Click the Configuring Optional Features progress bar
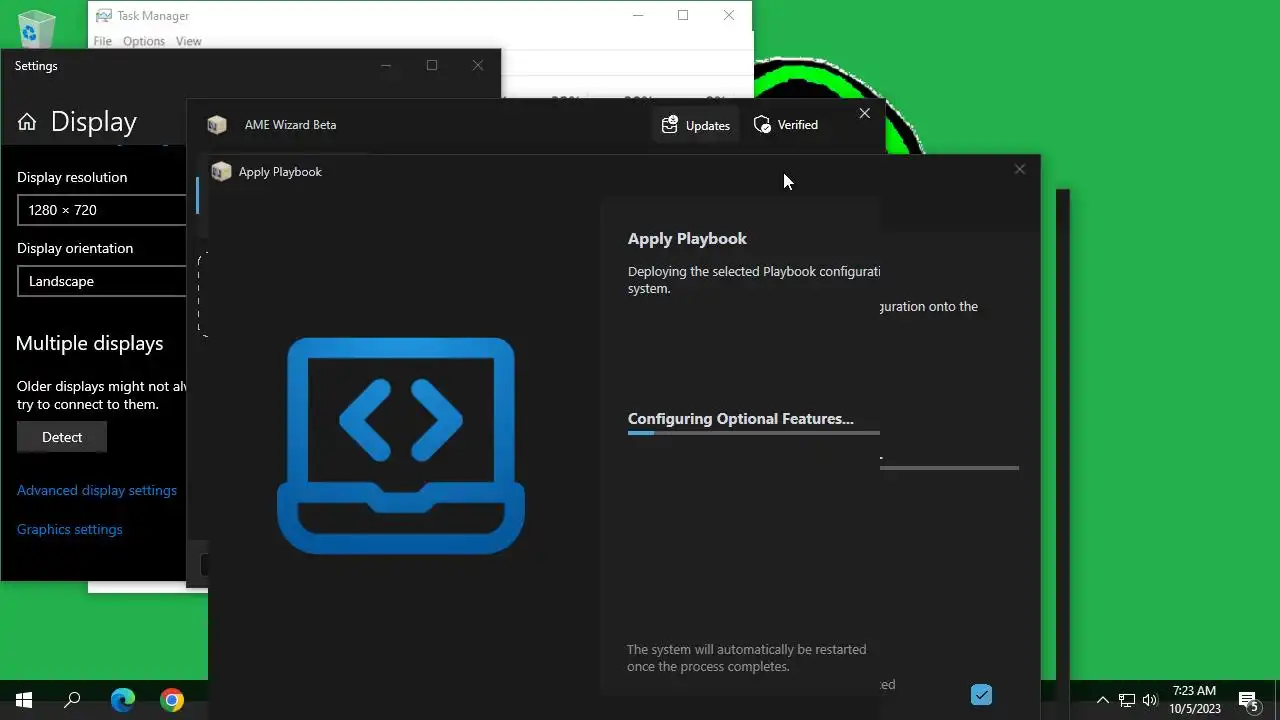This screenshot has height=720, width=1280. (x=754, y=433)
